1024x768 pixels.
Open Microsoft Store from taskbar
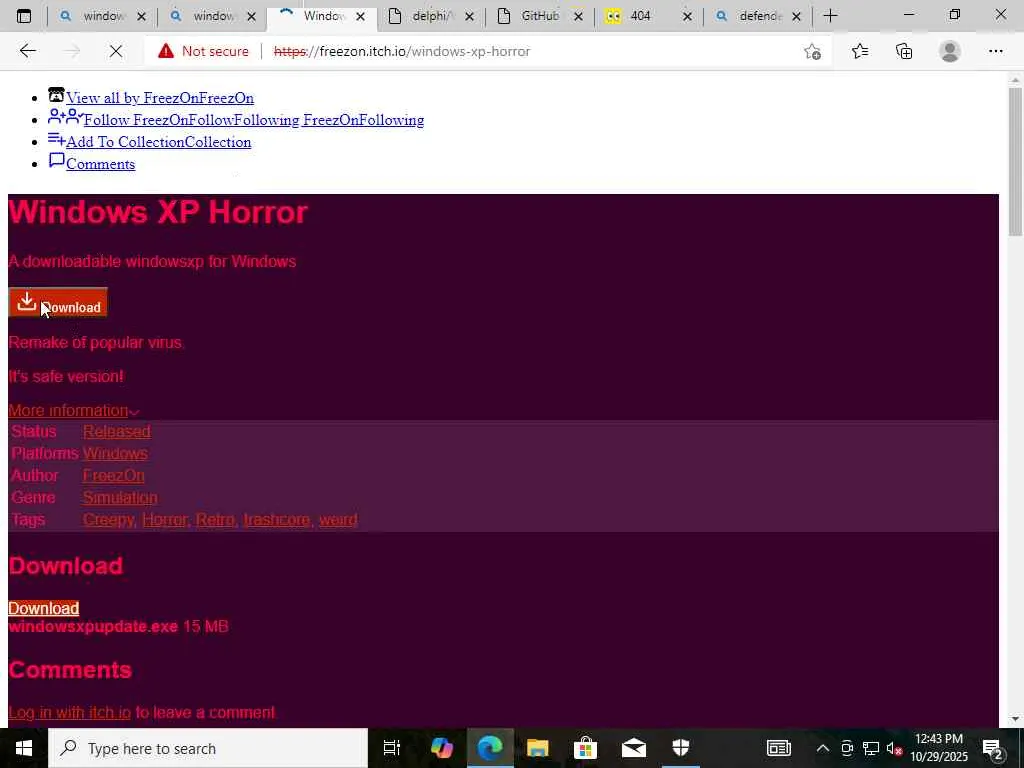pos(585,748)
